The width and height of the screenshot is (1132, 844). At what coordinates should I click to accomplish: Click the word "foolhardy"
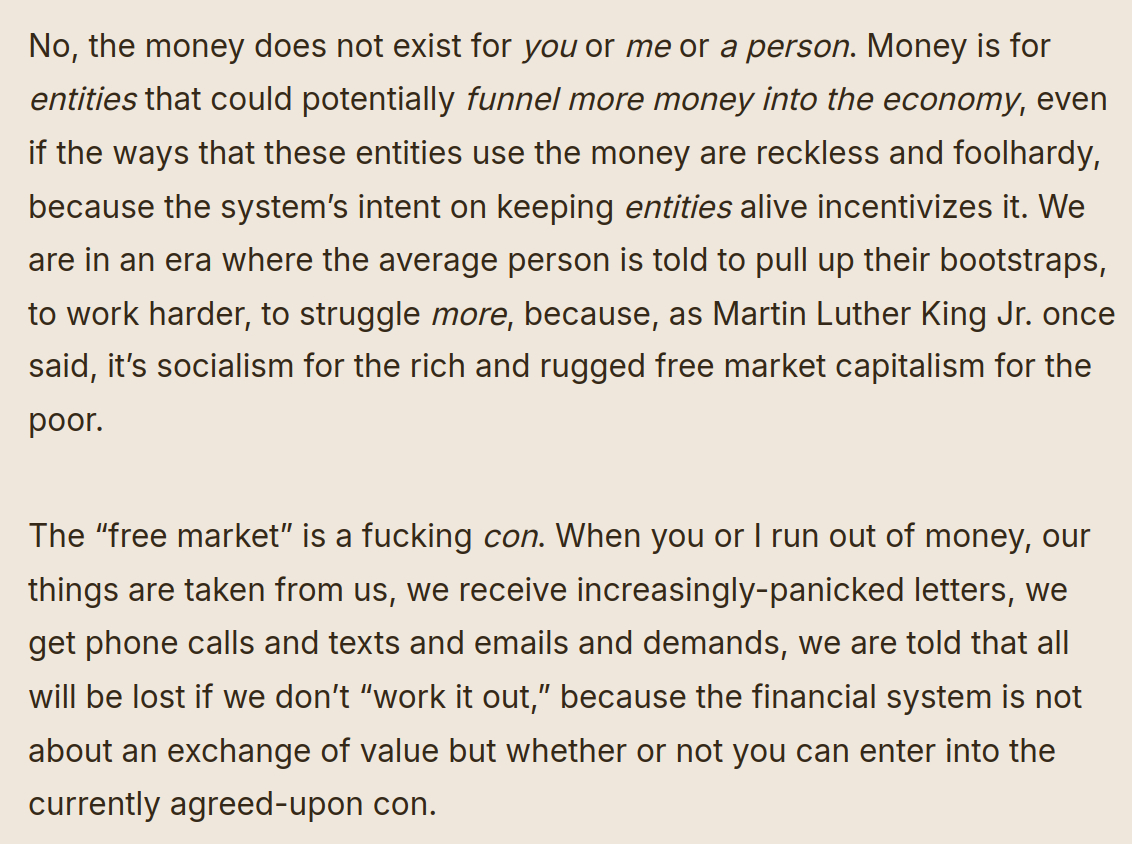click(1014, 154)
